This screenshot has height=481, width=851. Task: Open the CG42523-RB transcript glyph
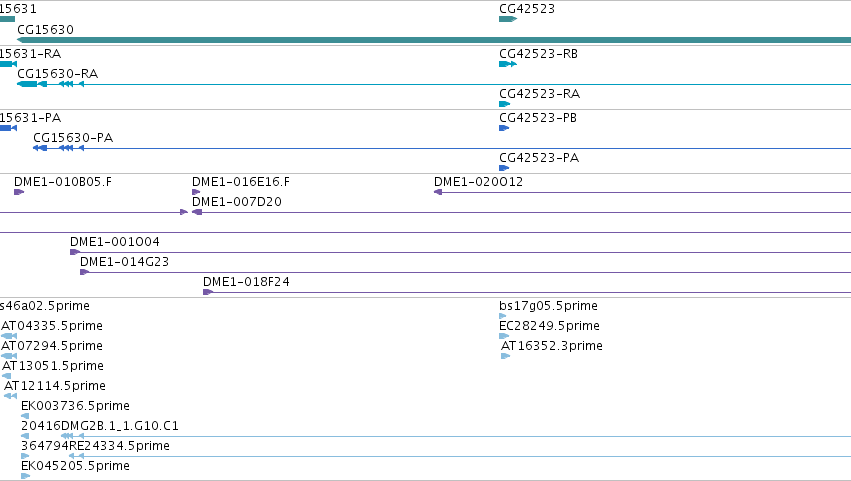pos(507,64)
